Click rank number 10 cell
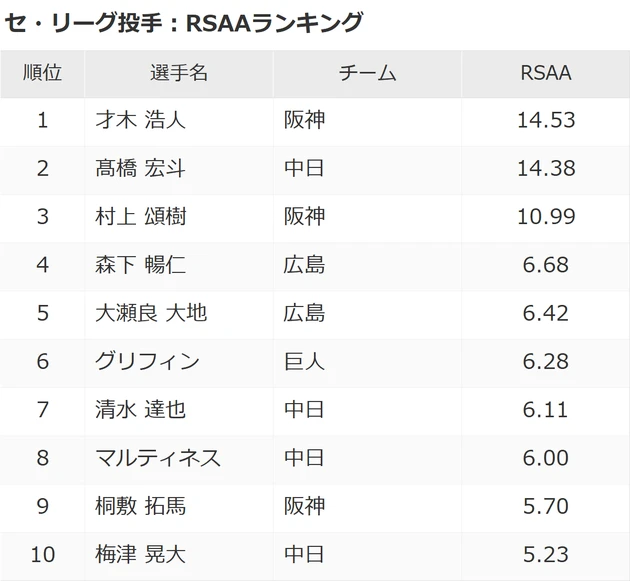The height and width of the screenshot is (581, 630). [42, 553]
